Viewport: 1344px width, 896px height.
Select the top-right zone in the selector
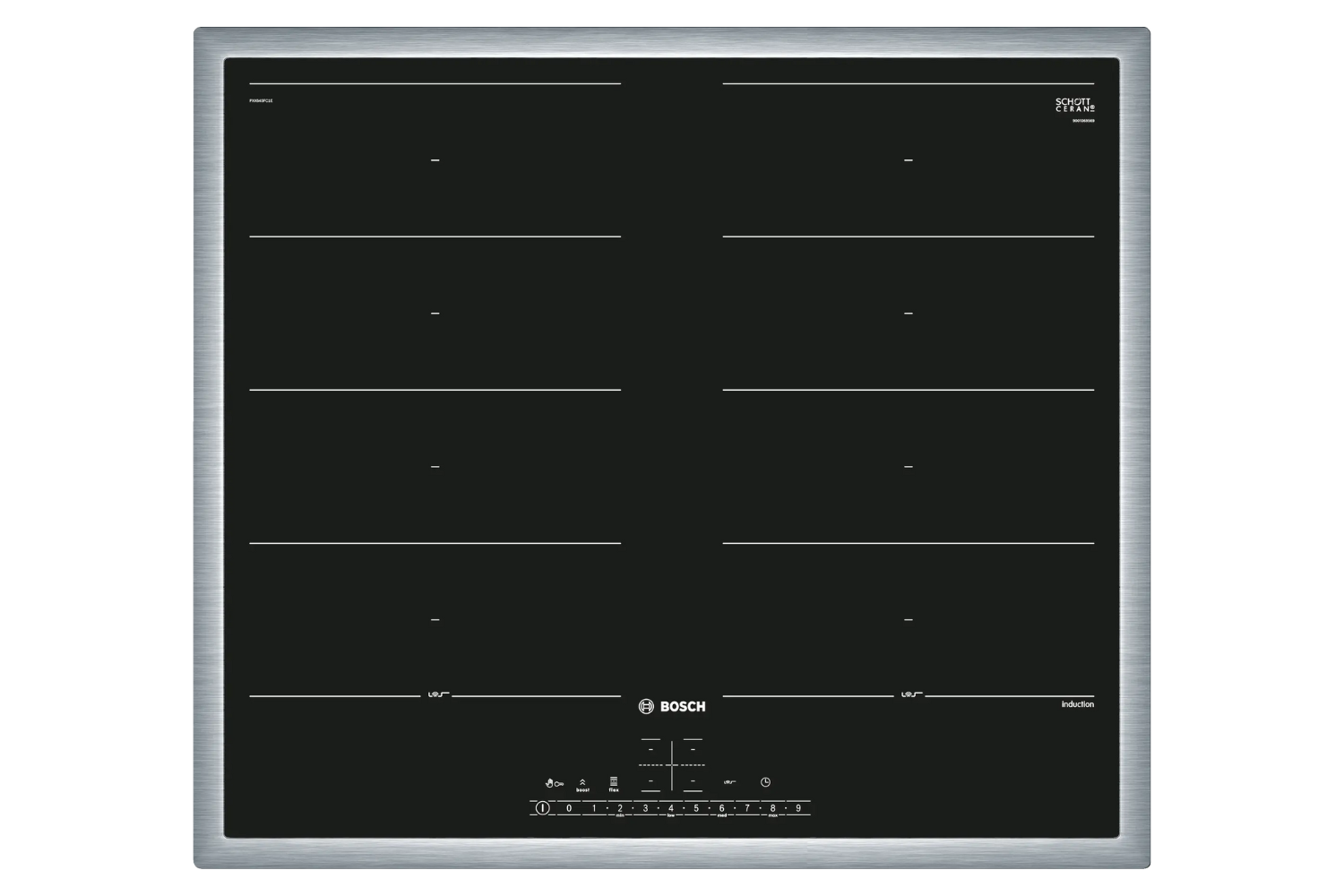(693, 749)
